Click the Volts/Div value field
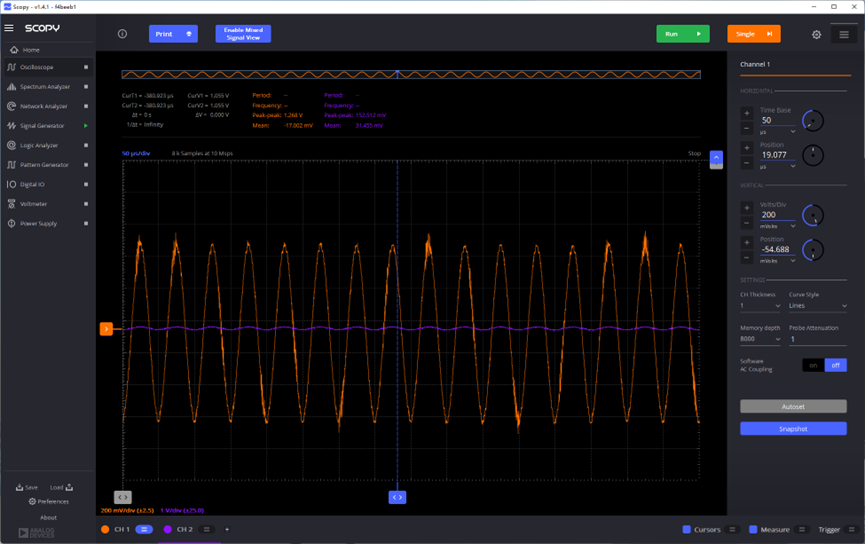Viewport: 865px width, 544px height. point(777,215)
